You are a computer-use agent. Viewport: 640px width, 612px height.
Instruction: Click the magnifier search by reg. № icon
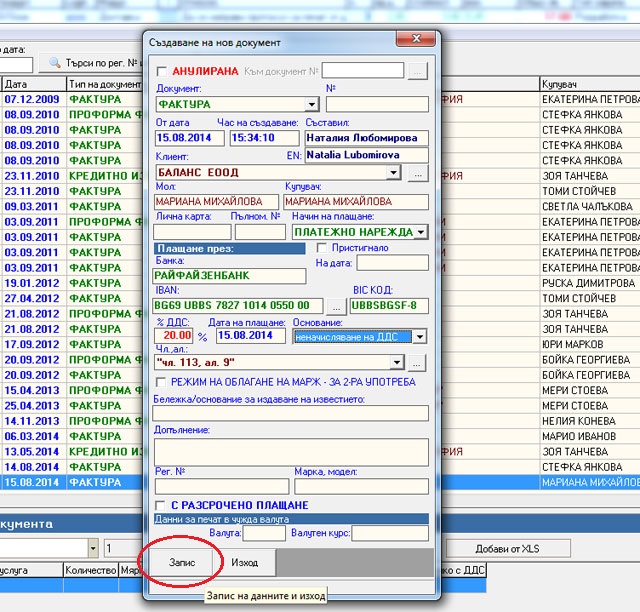[x=56, y=65]
